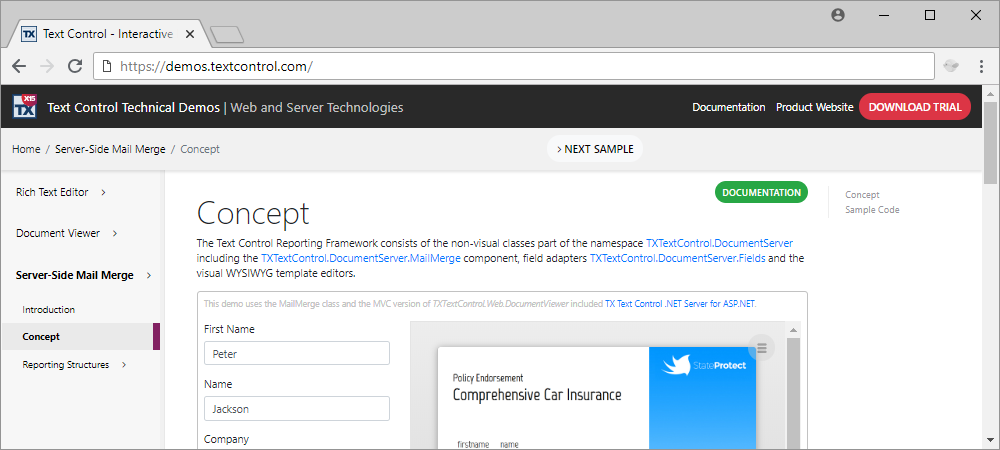
Task: Jump to Sample Code in page outline
Action: [872, 210]
